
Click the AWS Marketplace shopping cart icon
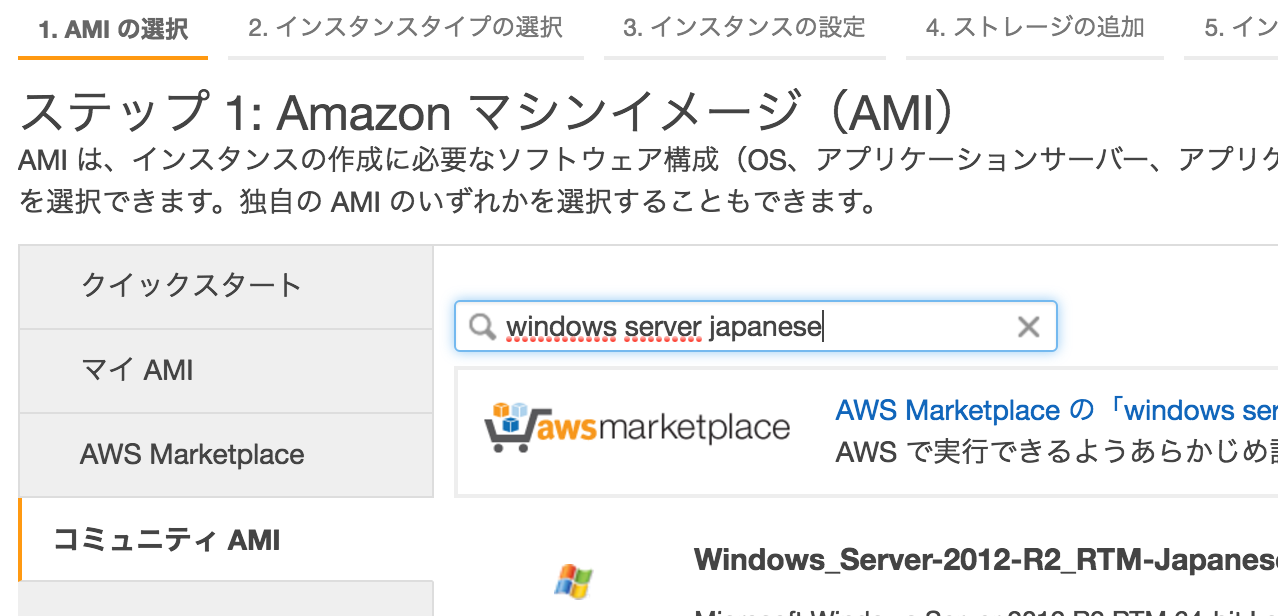[x=510, y=428]
